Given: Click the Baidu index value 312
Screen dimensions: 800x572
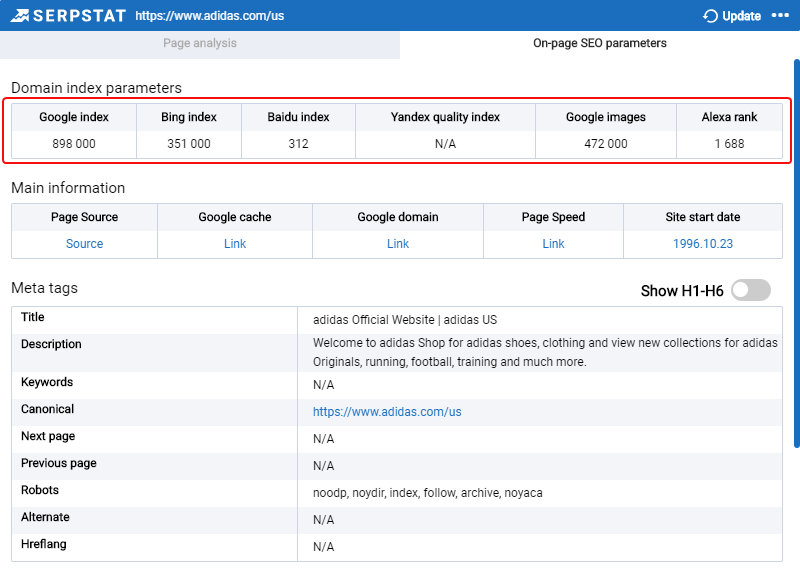Looking at the screenshot, I should point(298,144).
